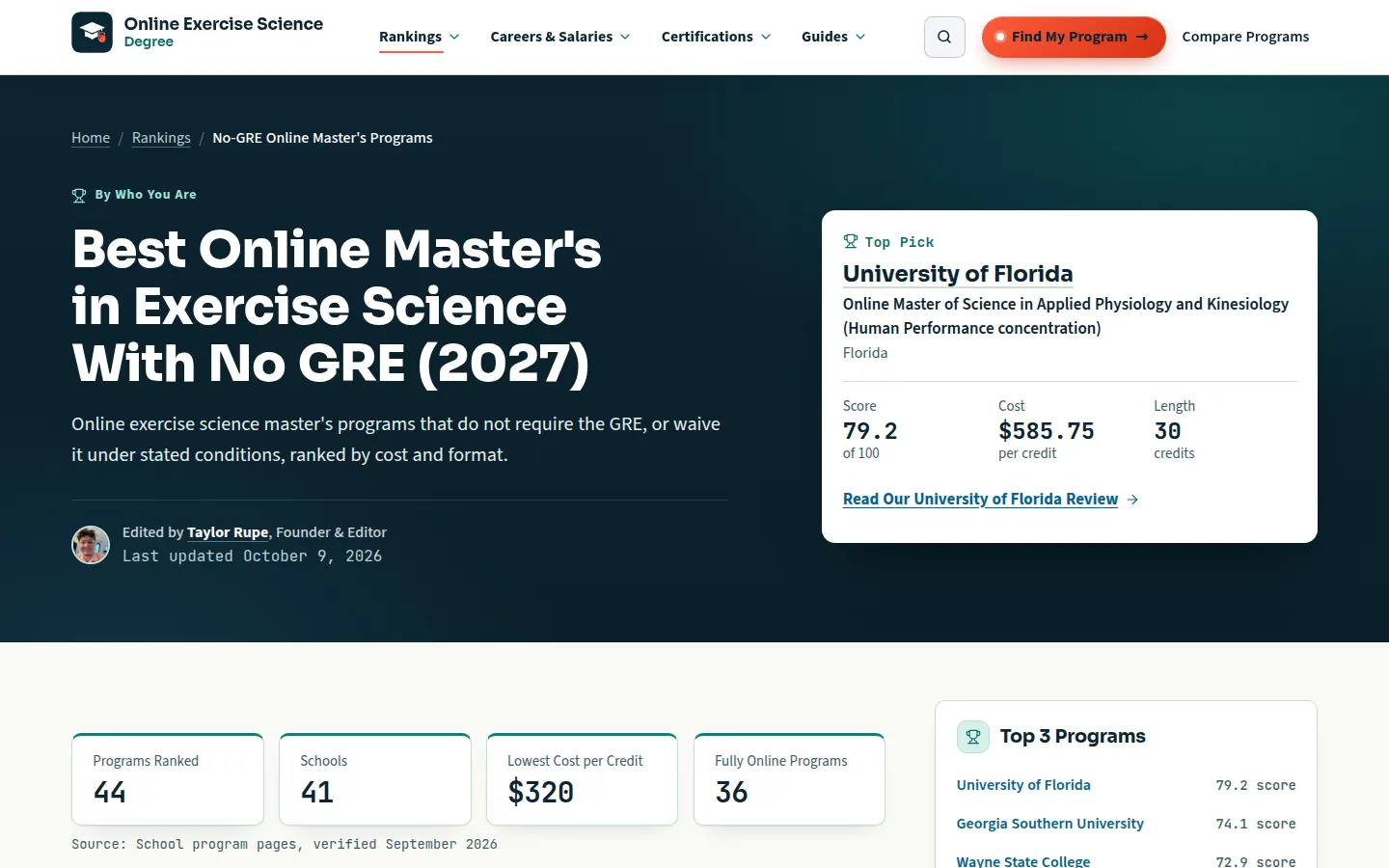Select Georgia Southern University in Top 3

[1049, 824]
